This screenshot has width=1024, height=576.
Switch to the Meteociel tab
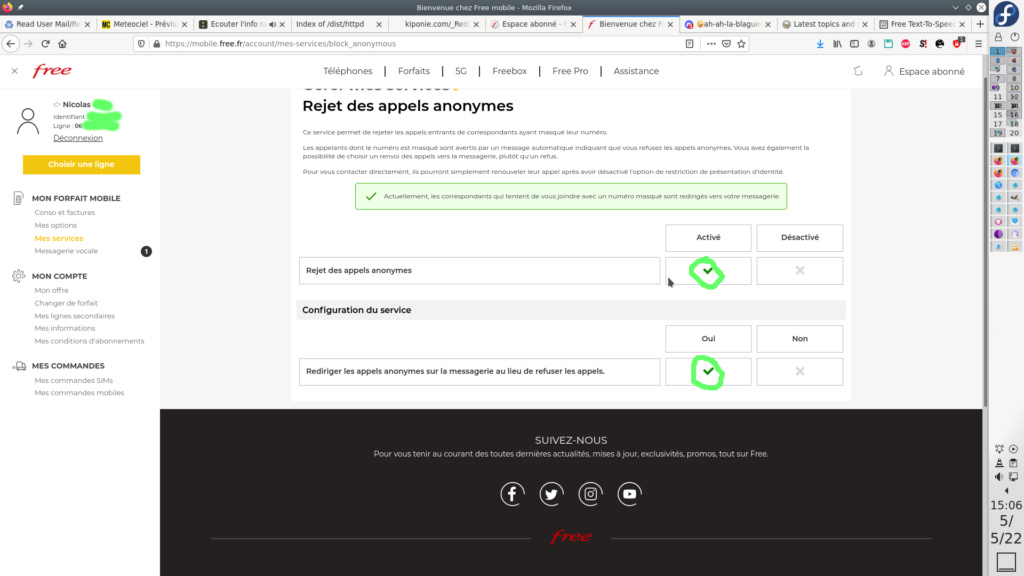pos(144,24)
